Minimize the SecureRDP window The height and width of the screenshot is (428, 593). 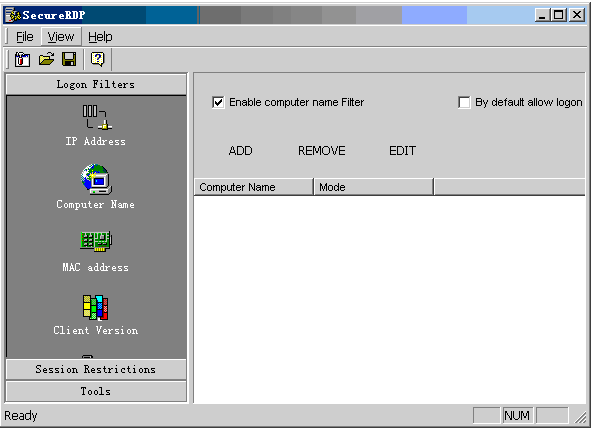point(542,15)
